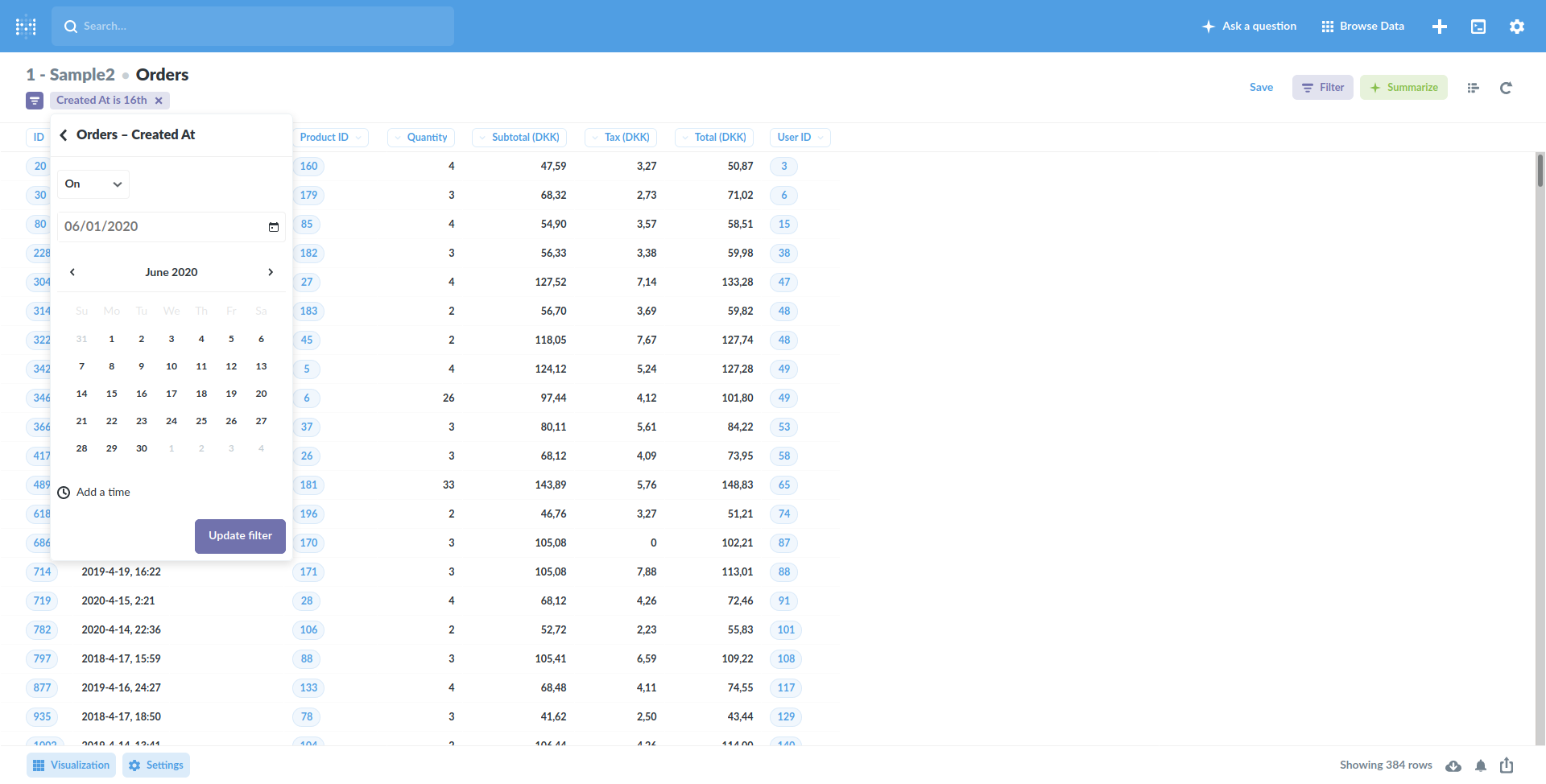Open the Metabase home via the logo icon

point(26,26)
